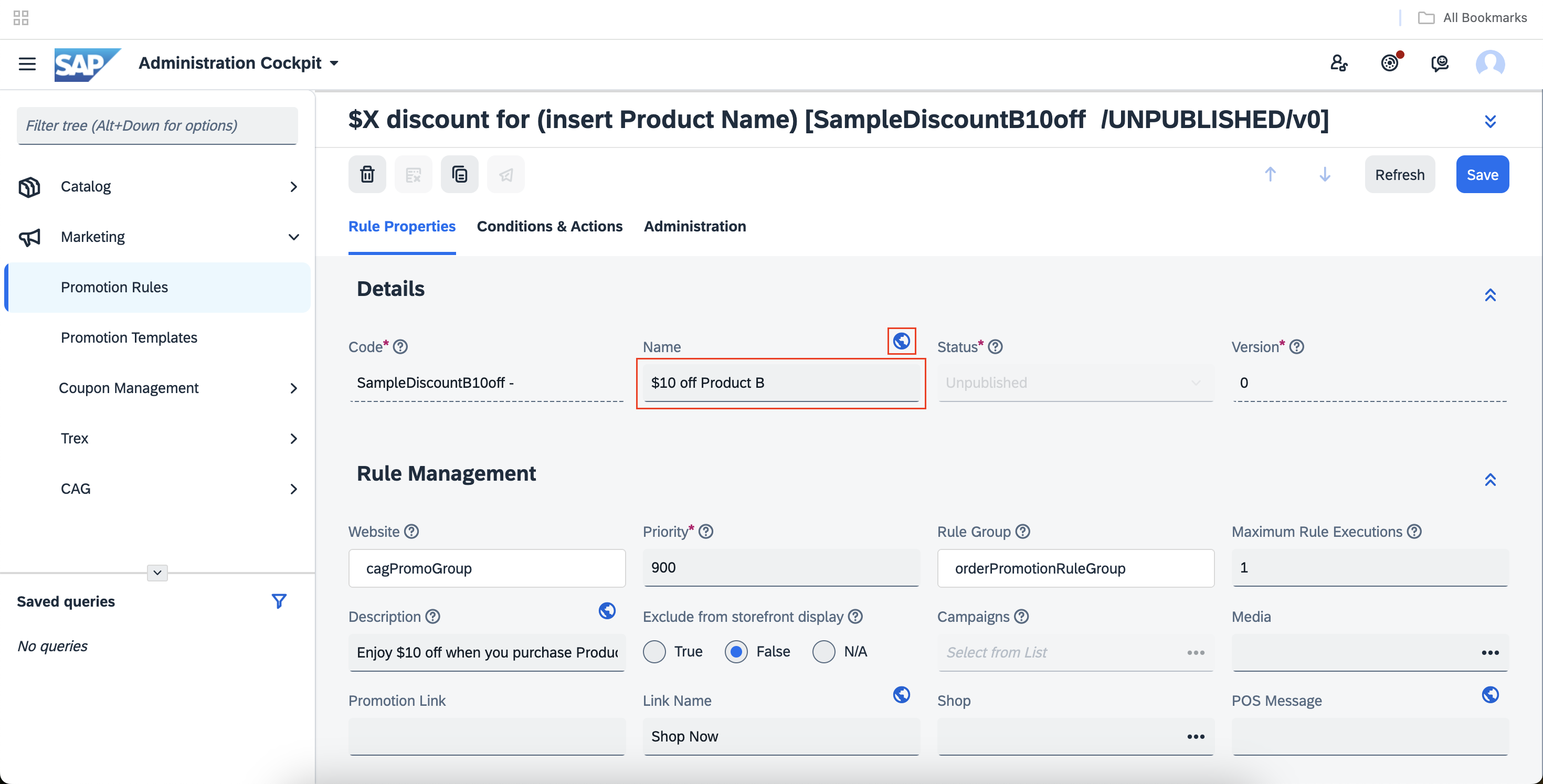This screenshot has height=784, width=1543.
Task: Click the Priority field showing 900
Action: point(780,567)
